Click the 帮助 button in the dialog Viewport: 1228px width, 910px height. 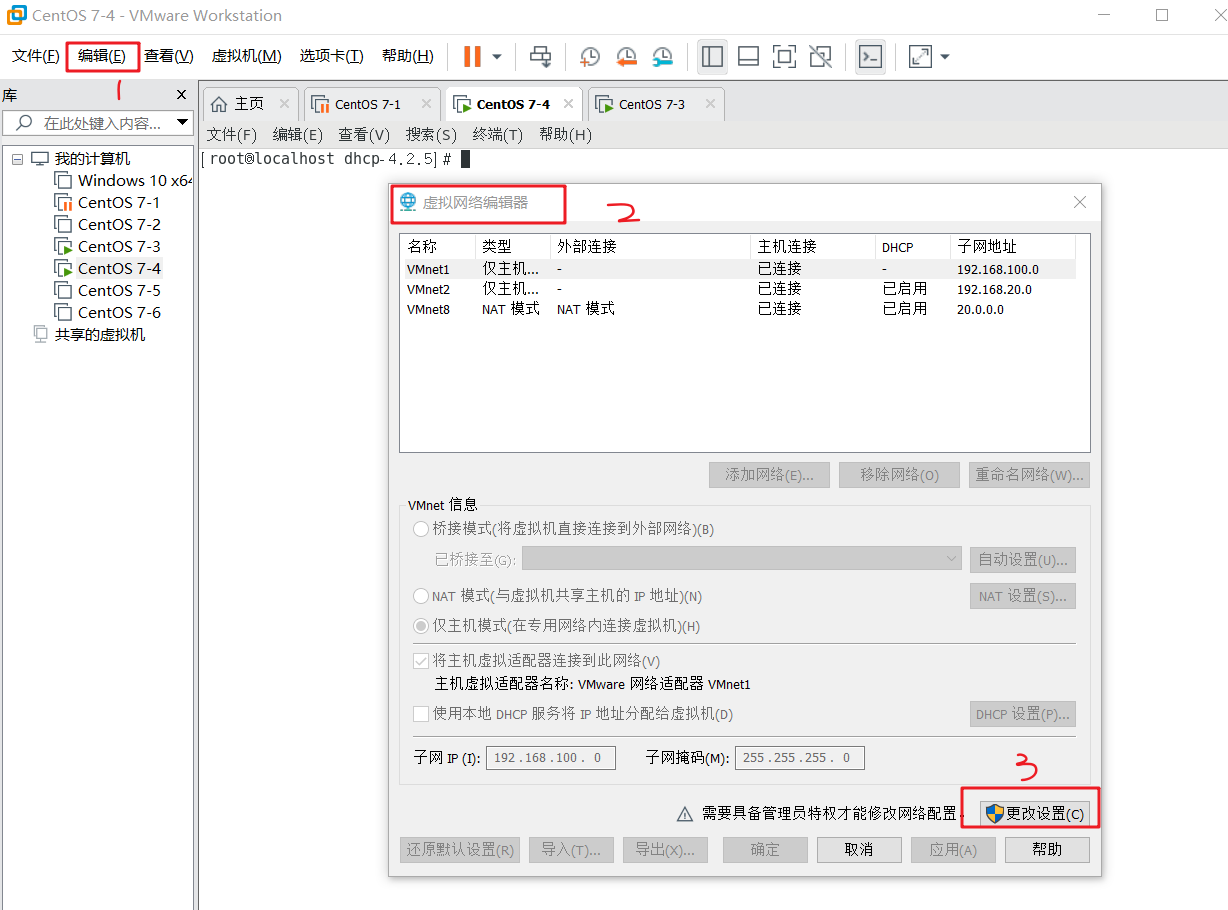(1047, 850)
